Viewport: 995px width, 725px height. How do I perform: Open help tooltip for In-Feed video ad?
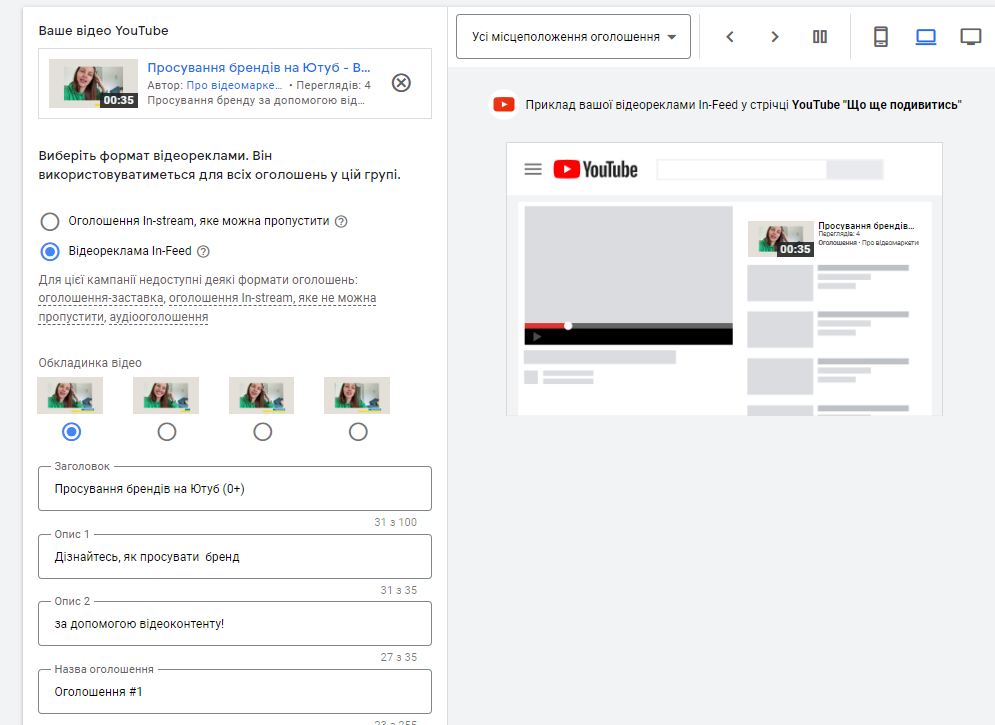[203, 252]
